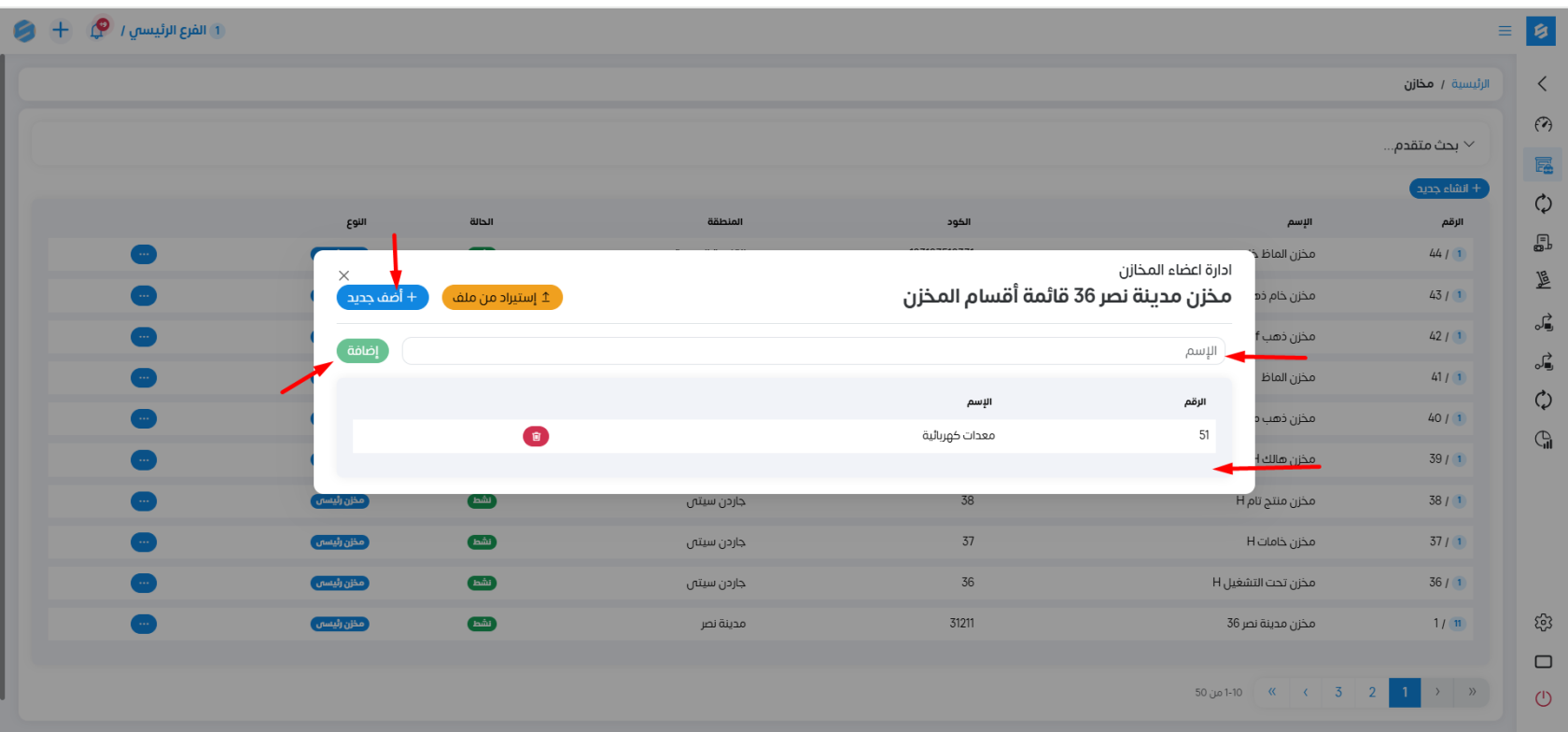This screenshot has height=732, width=1568.
Task: Click the أضف جديد button
Action: 382,298
